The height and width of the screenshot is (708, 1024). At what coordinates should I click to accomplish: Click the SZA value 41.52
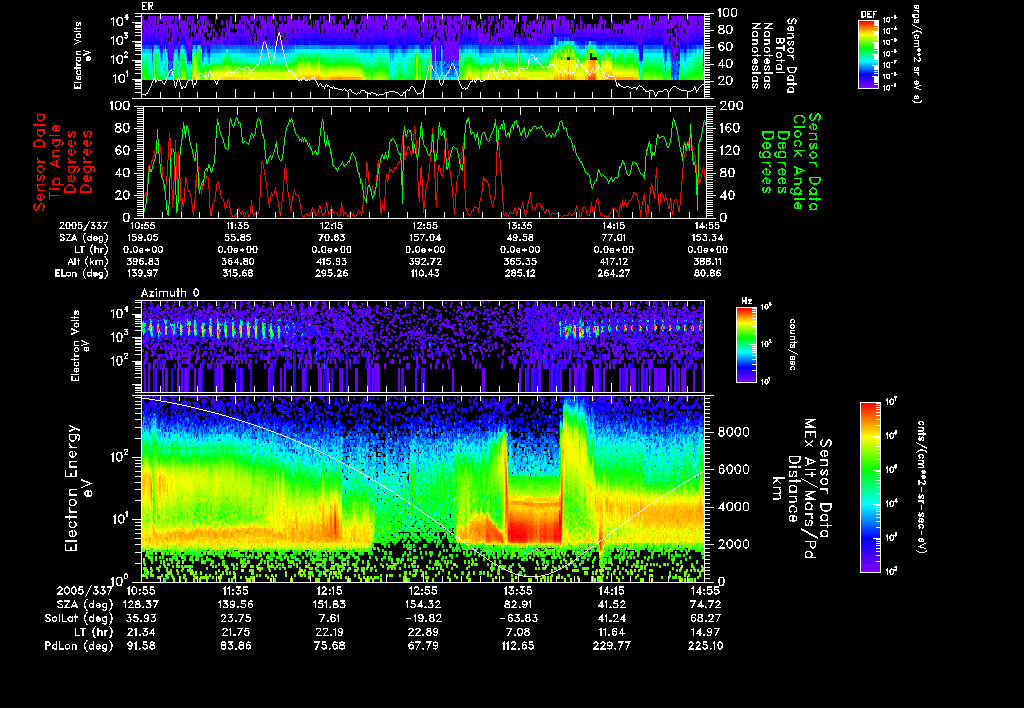pyautogui.click(x=611, y=605)
